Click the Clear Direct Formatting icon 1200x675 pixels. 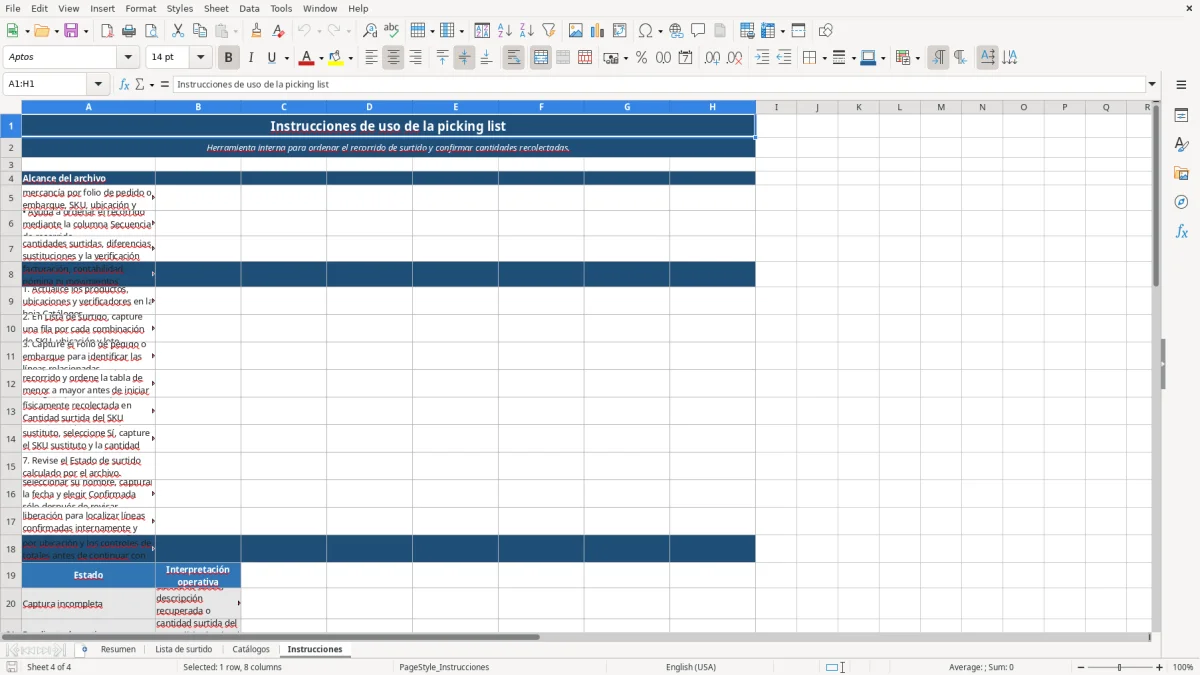279,31
